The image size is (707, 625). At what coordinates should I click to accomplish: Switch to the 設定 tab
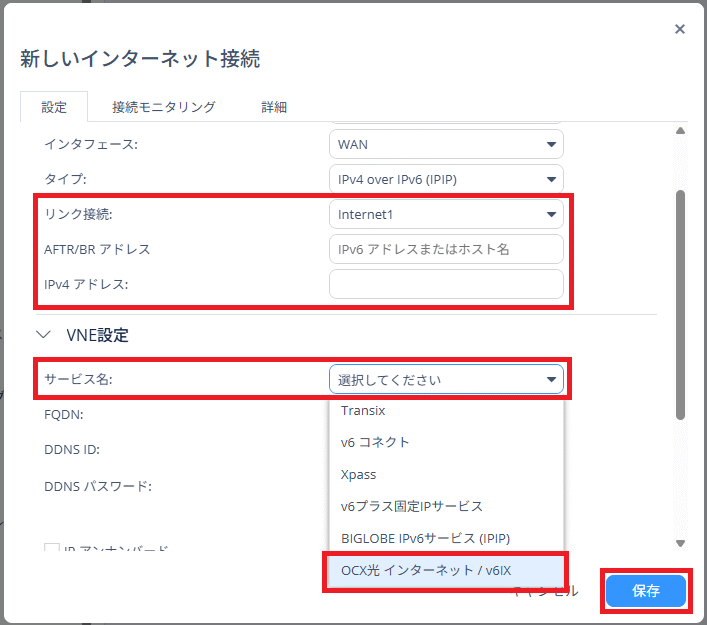(54, 107)
